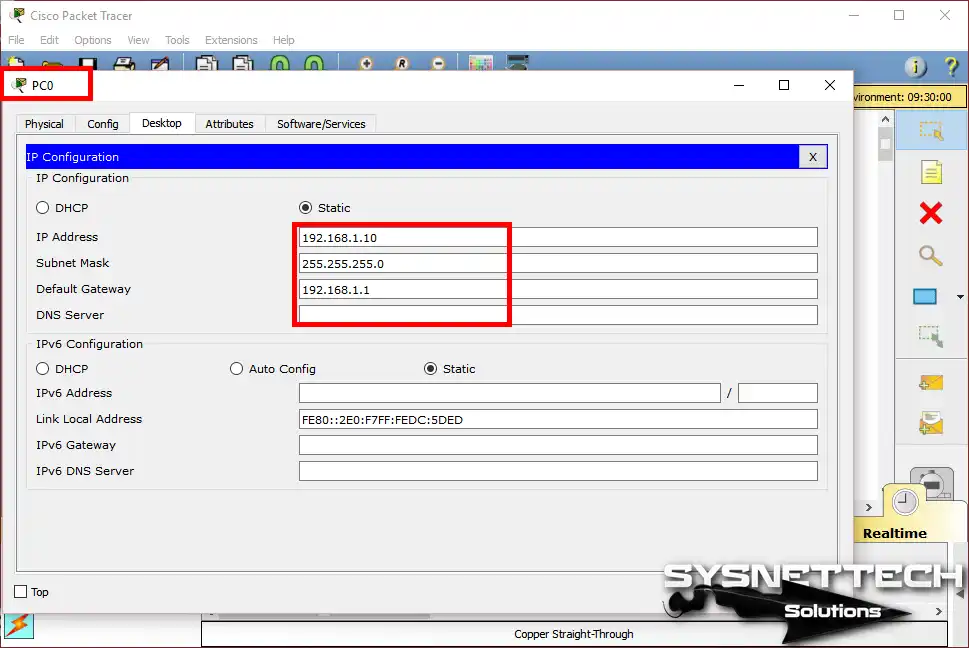Click the Realtime clock icon

(905, 502)
